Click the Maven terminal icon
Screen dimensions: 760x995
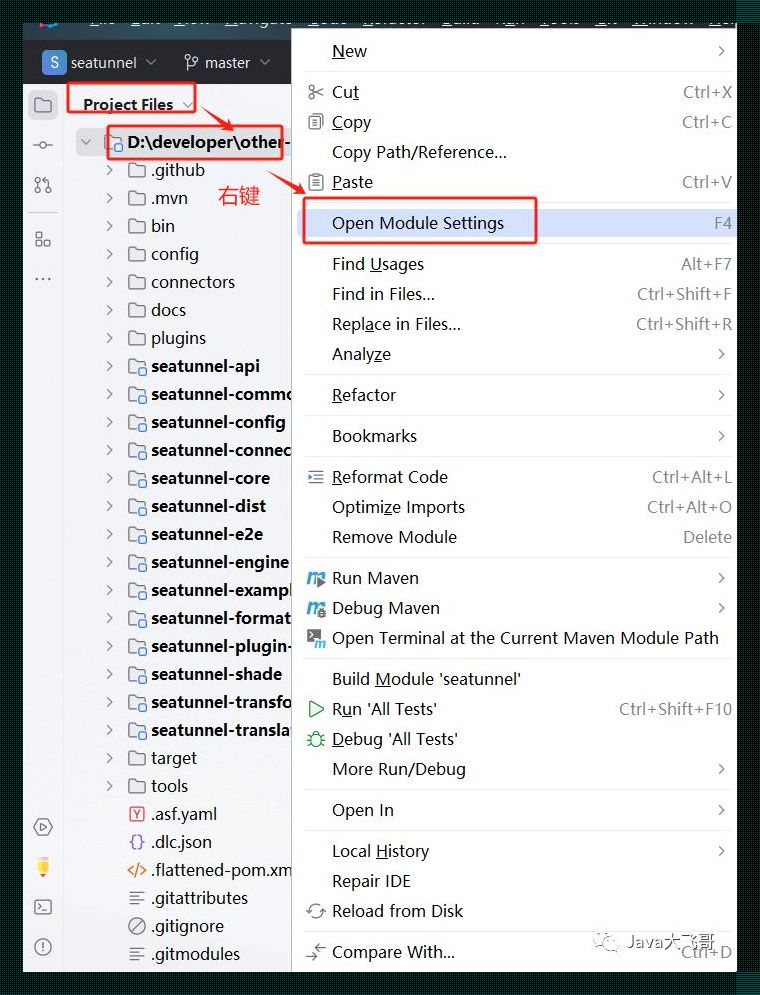[x=316, y=638]
